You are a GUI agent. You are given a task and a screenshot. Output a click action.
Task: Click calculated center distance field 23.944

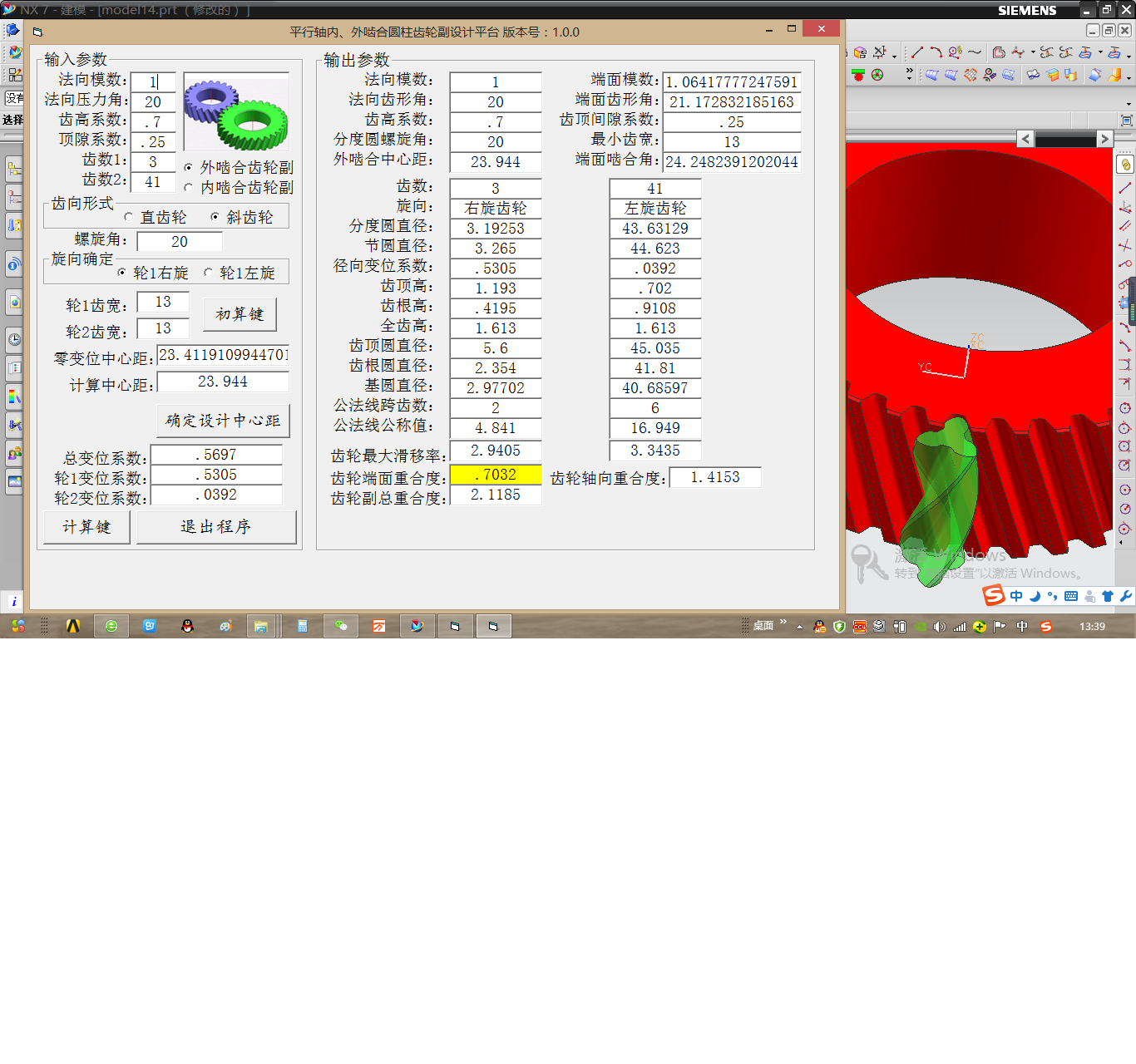[223, 382]
